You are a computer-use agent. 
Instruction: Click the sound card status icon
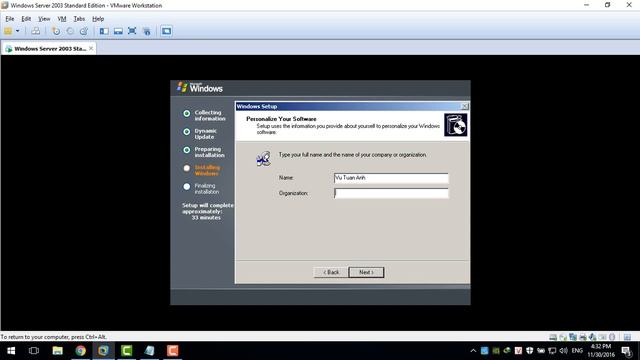pyautogui.click(x=592, y=337)
